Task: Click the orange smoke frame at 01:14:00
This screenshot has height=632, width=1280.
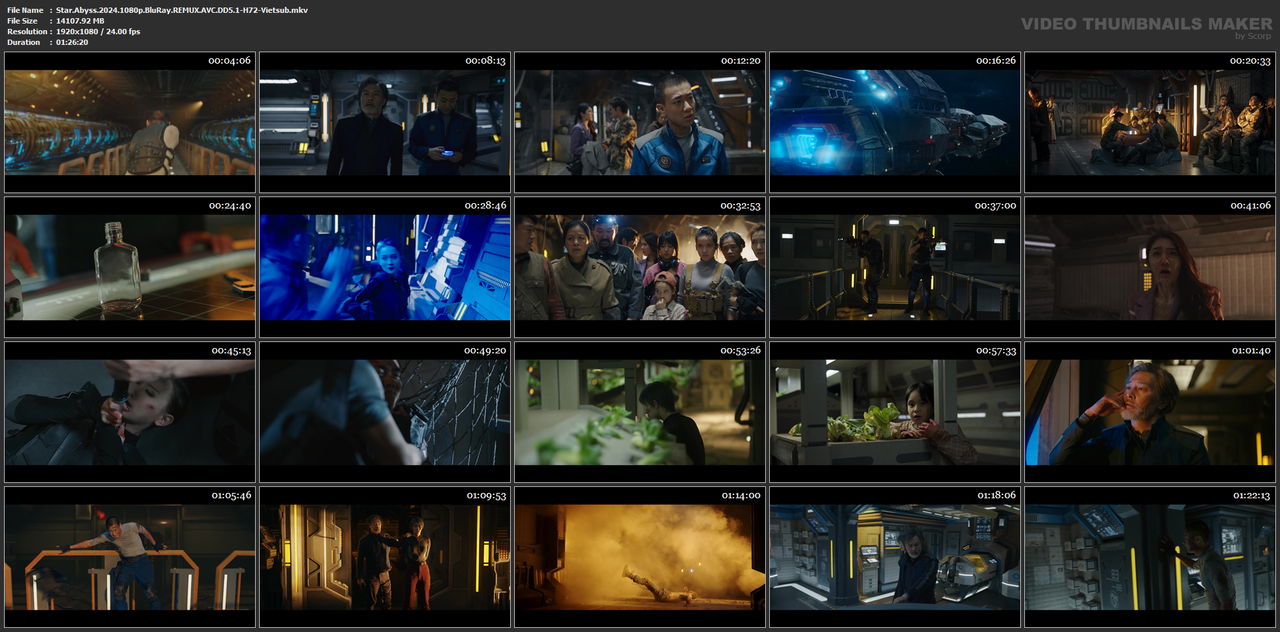Action: [640, 557]
